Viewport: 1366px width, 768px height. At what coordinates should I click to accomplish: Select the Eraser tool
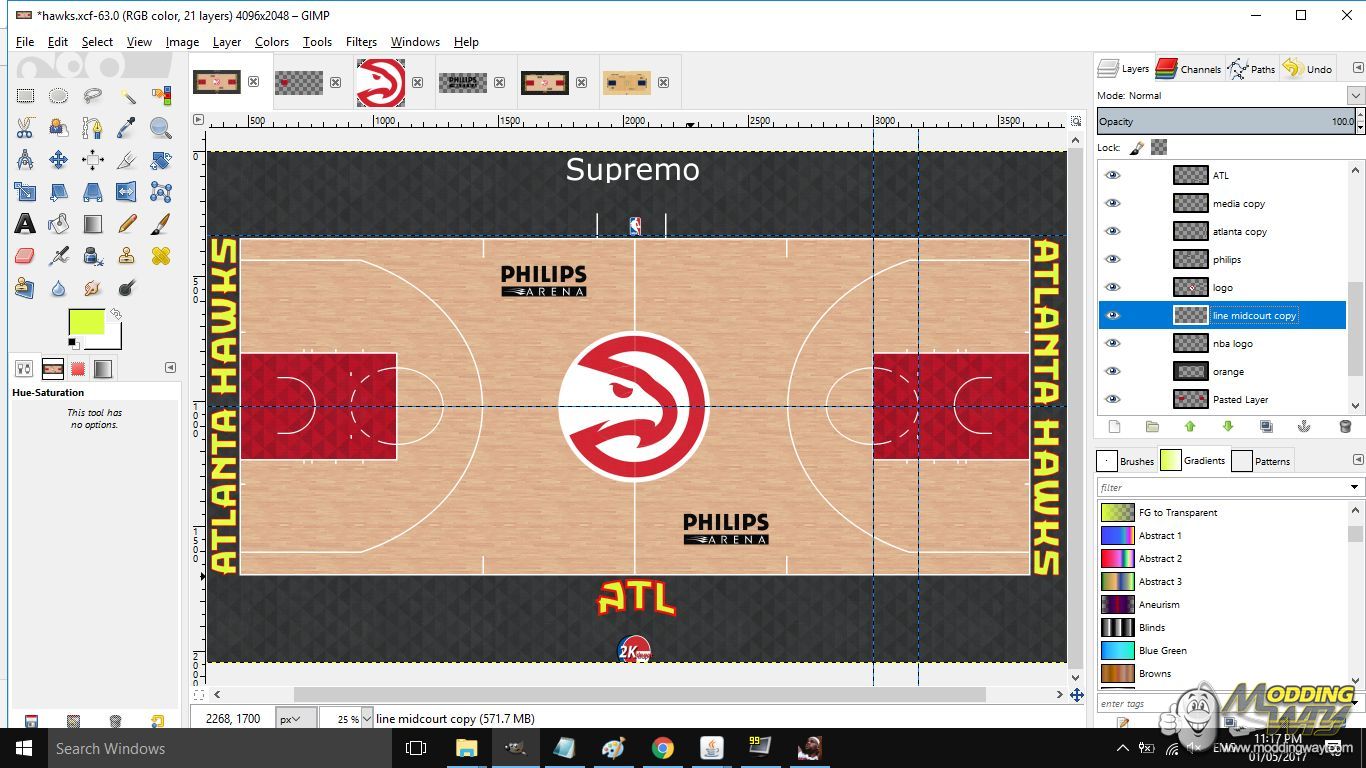[25, 256]
